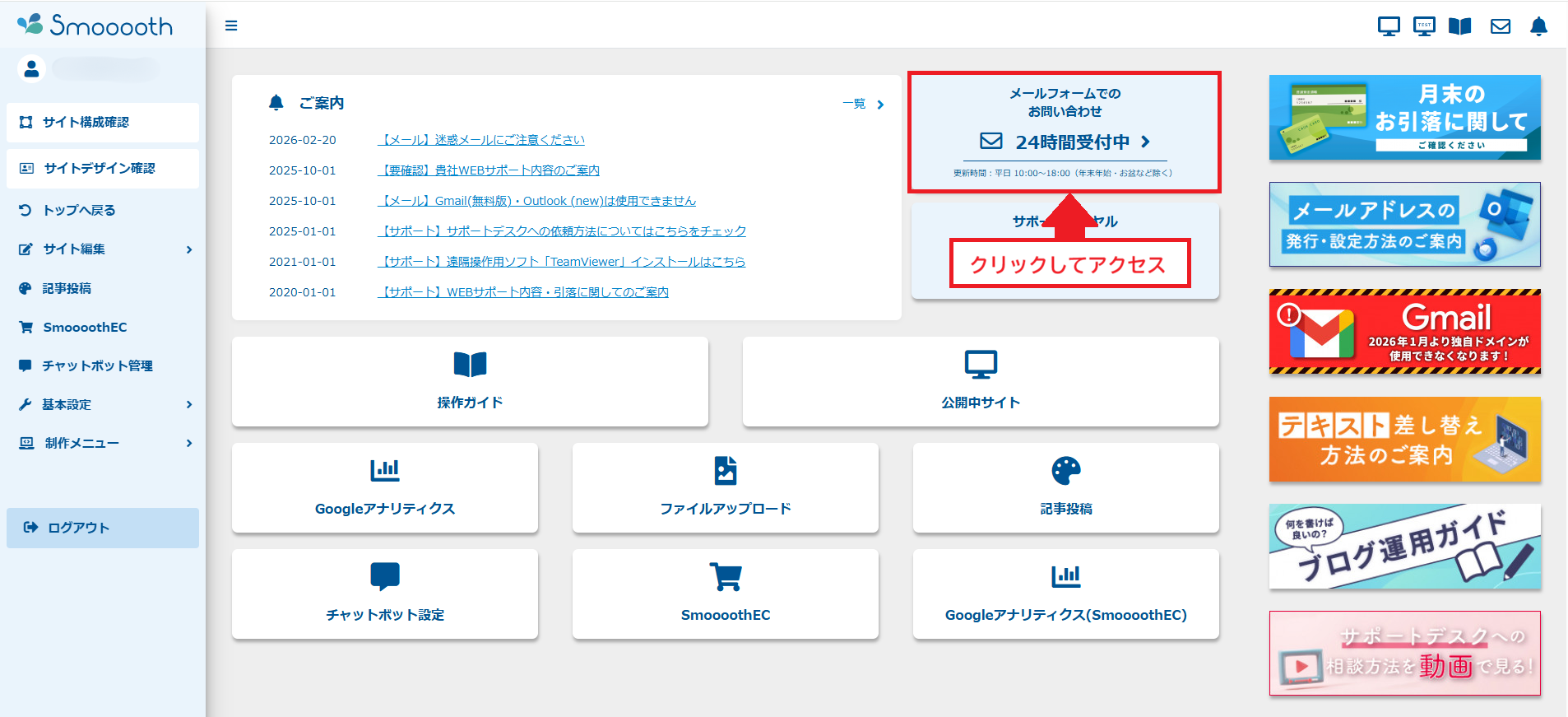Open the テキスト差し替え方法のご案内 banner

click(x=1404, y=439)
